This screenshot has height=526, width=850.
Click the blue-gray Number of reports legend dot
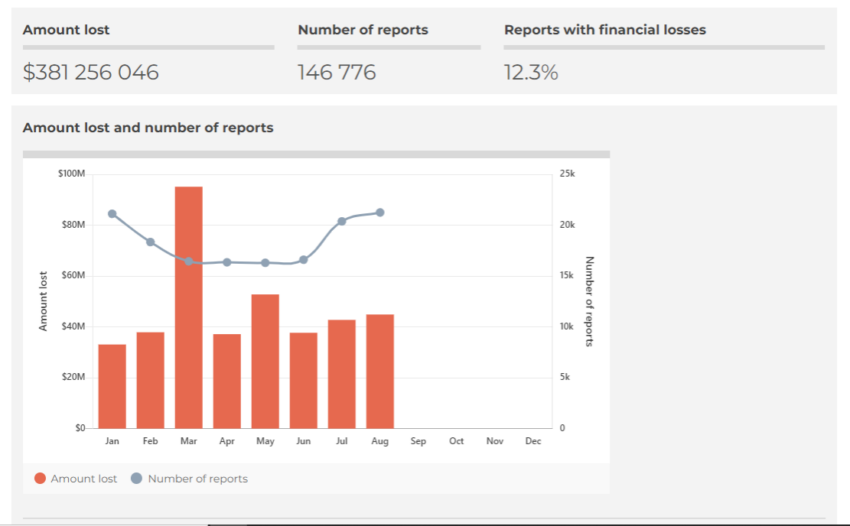click(x=137, y=478)
